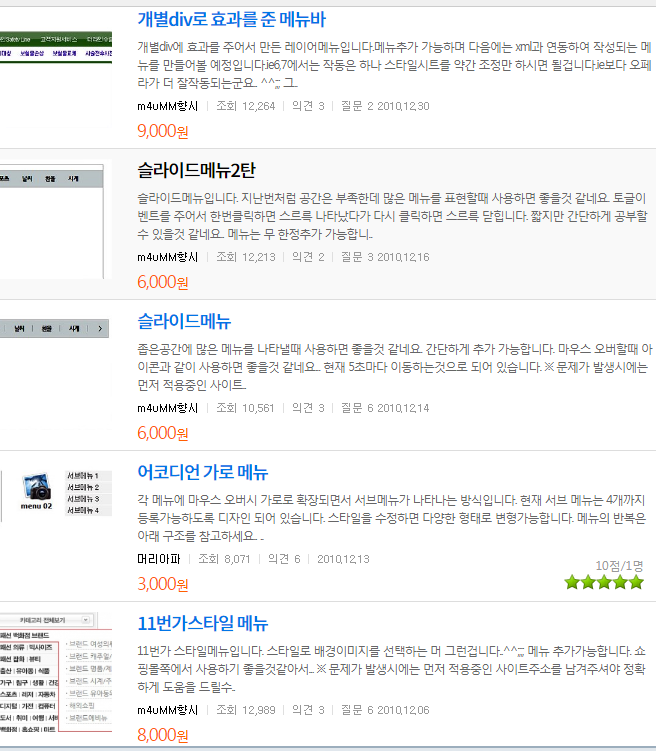Screen dimensions: 656x751
Task: Click the 3,000원 price
Action: (163, 583)
